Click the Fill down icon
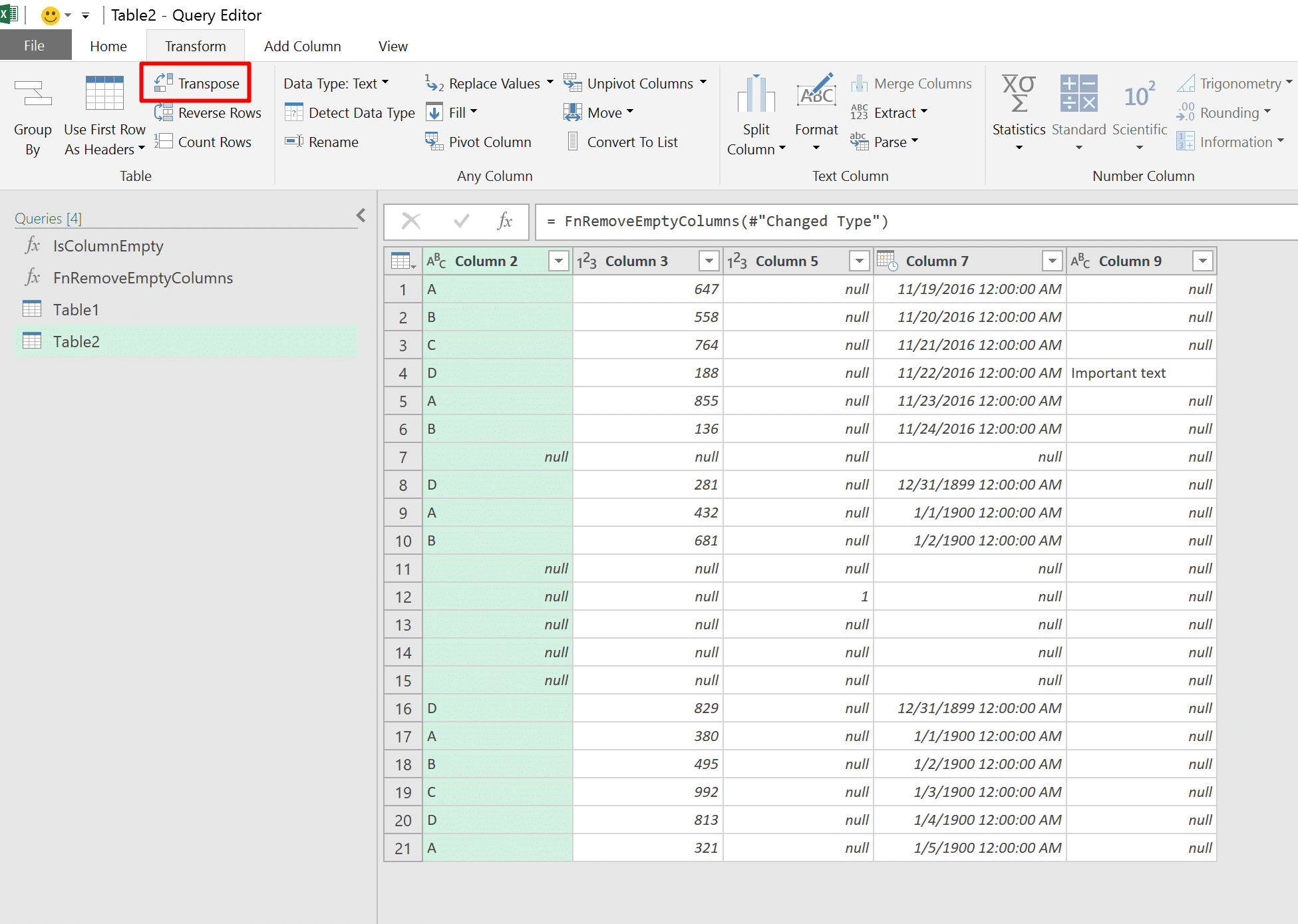Screen dimensions: 1298x924 (x=434, y=112)
